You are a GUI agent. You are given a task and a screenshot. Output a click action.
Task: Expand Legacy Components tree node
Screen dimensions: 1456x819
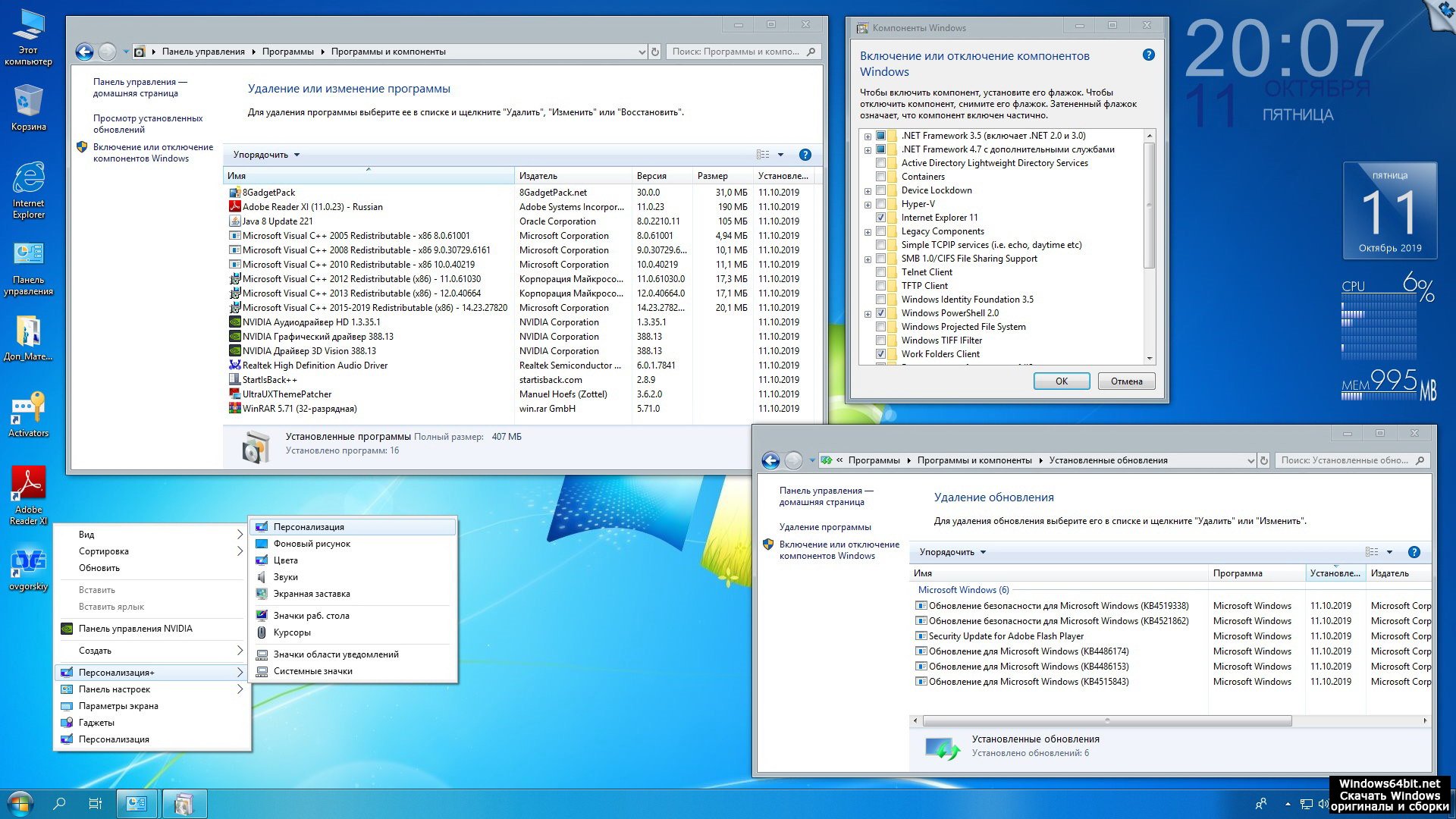pyautogui.click(x=868, y=232)
